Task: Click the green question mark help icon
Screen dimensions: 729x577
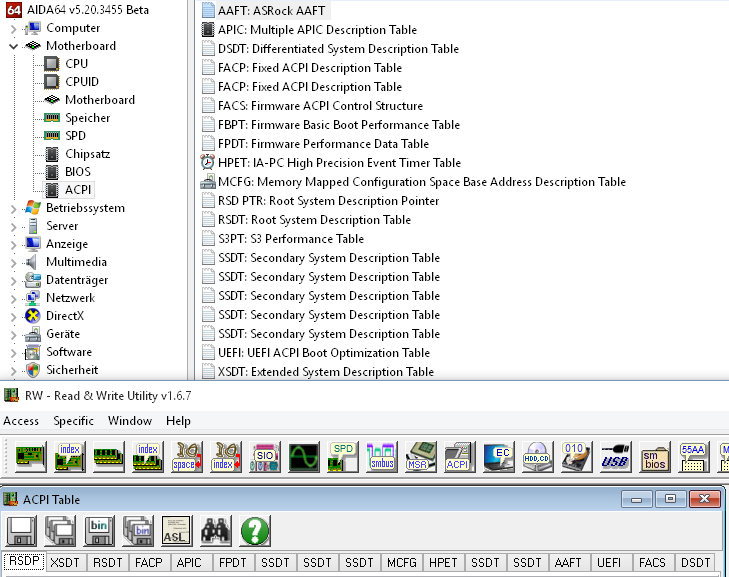Action: (255, 531)
